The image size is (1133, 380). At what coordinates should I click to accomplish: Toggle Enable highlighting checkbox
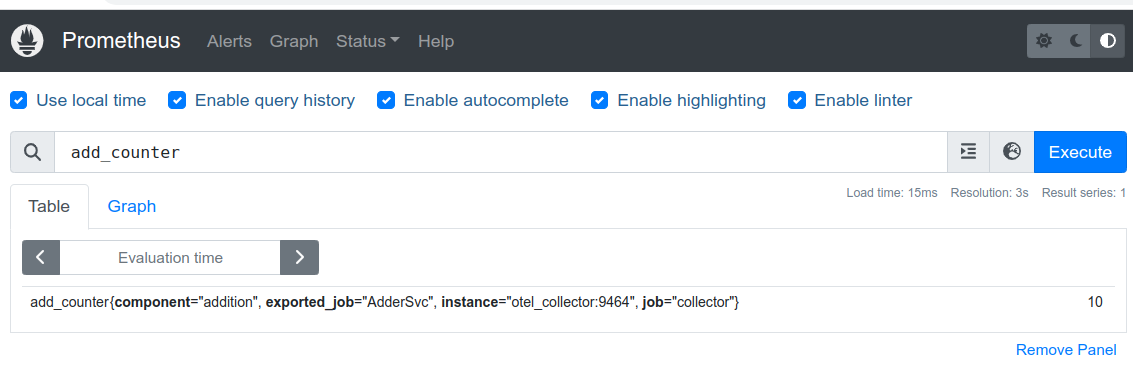pos(600,100)
